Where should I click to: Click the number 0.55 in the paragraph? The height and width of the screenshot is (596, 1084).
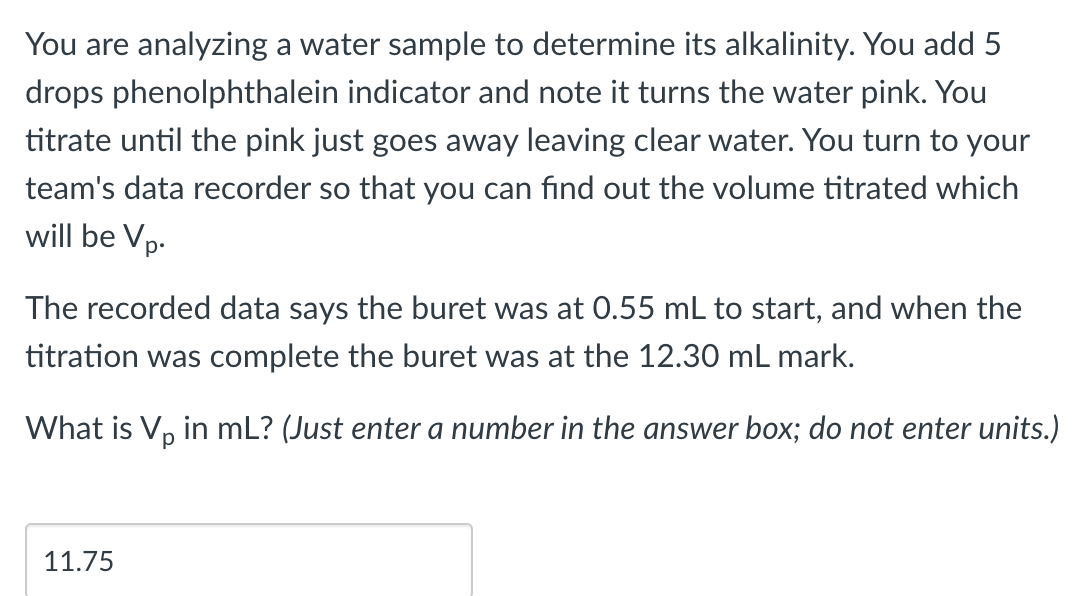point(624,308)
